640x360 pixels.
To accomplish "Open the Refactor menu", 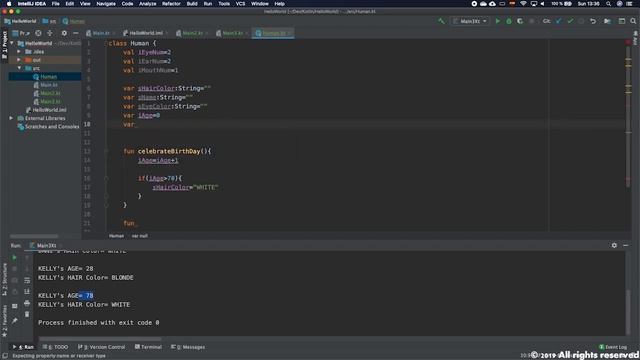I will (171, 4).
